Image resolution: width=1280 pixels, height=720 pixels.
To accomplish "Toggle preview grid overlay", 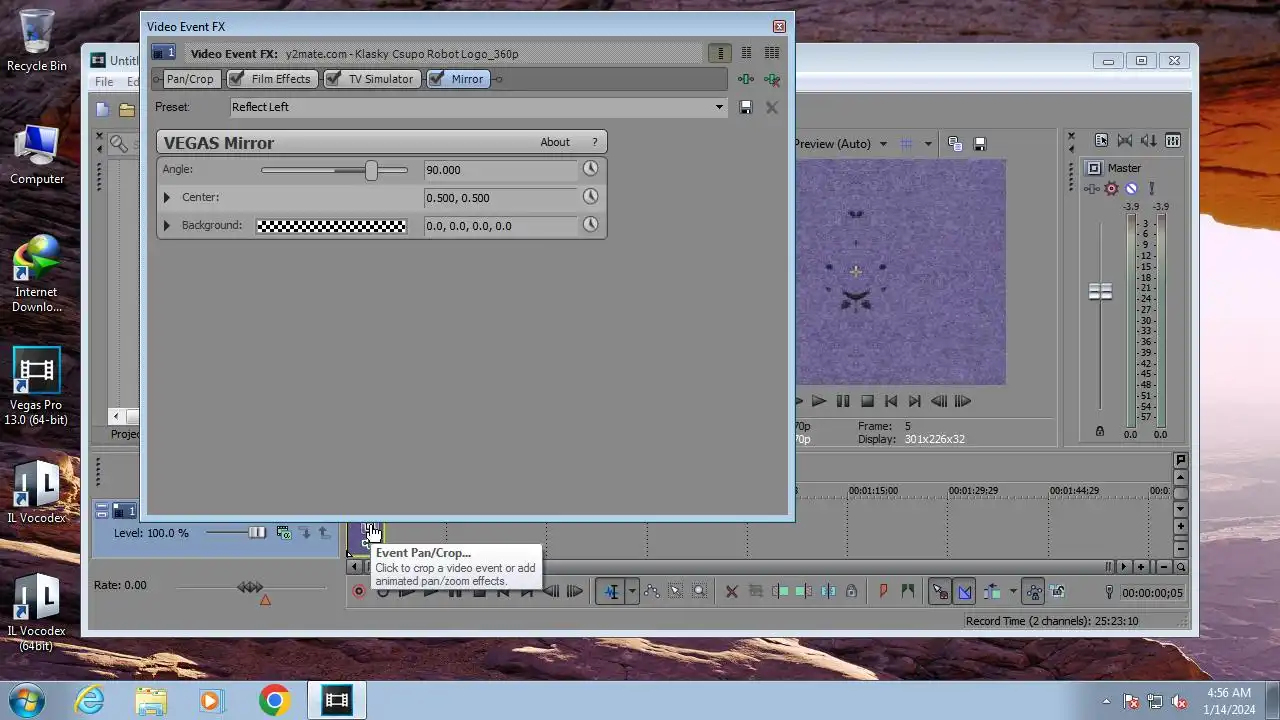I will point(906,144).
